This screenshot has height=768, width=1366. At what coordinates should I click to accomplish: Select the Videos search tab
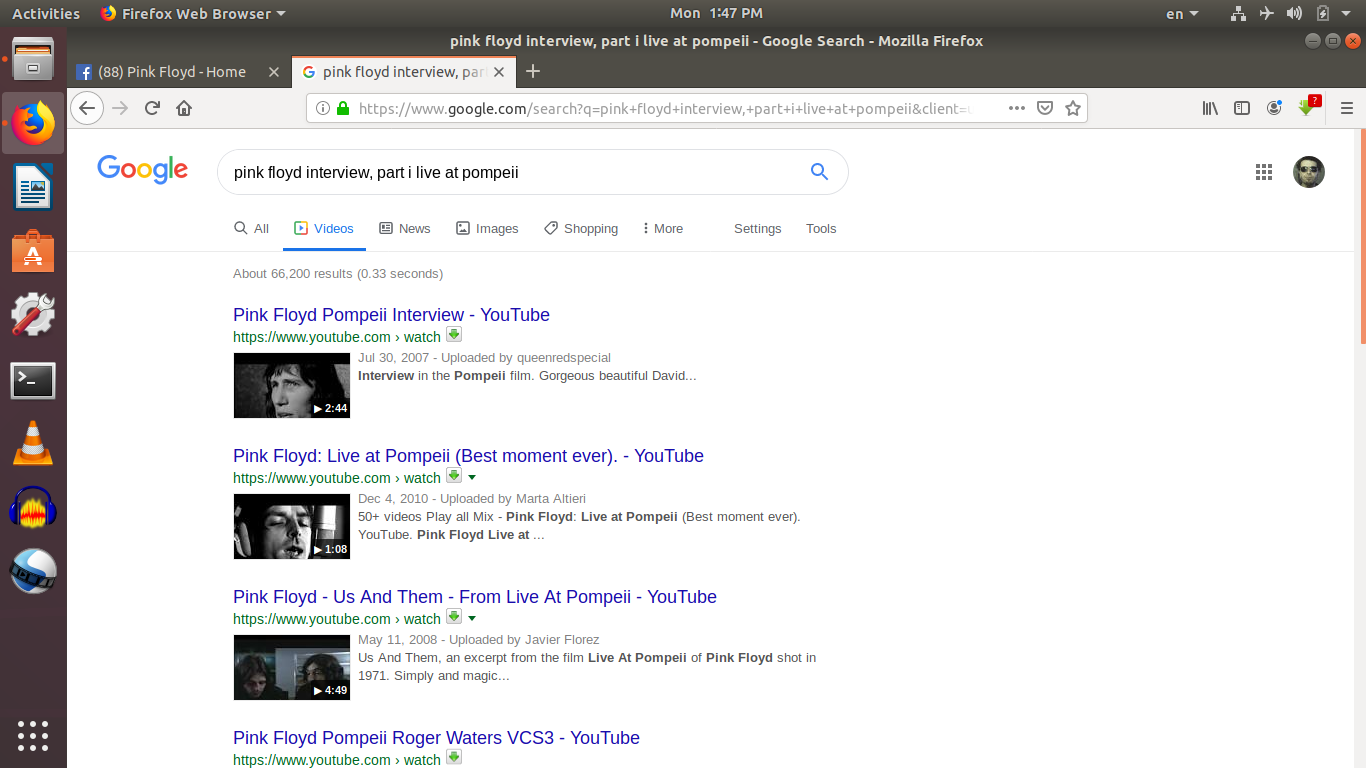pyautogui.click(x=324, y=229)
